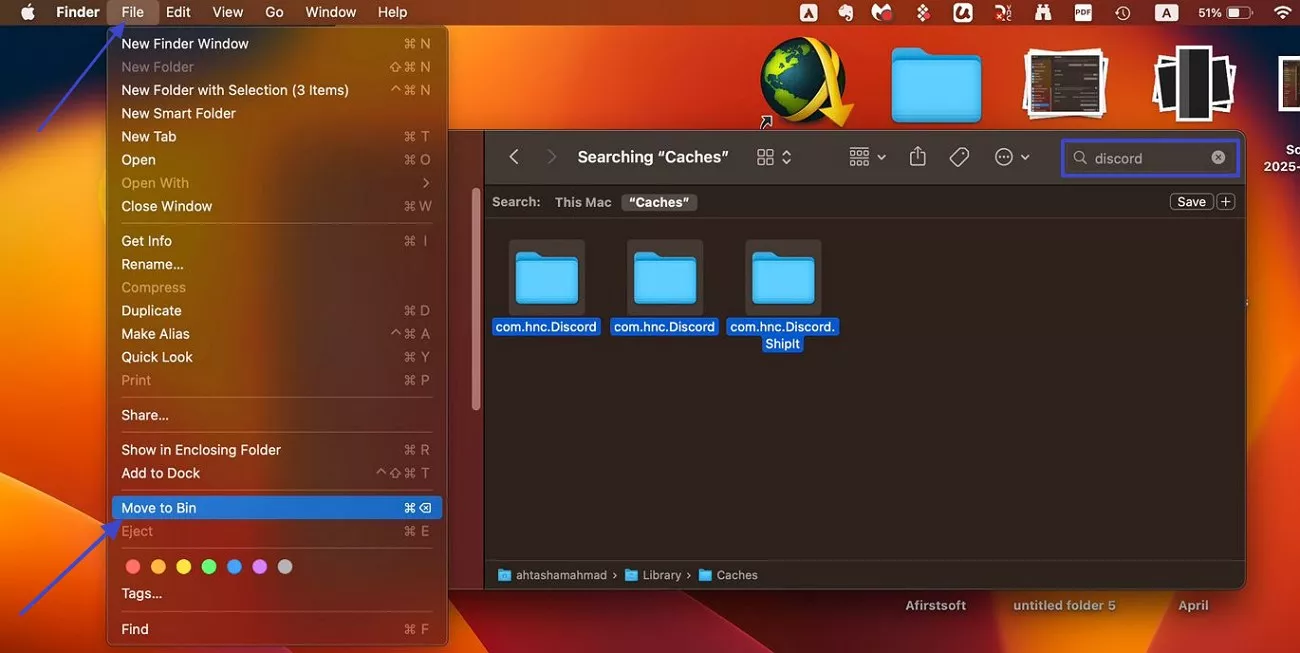Apply the red color tag
This screenshot has height=653, width=1300.
point(132,567)
